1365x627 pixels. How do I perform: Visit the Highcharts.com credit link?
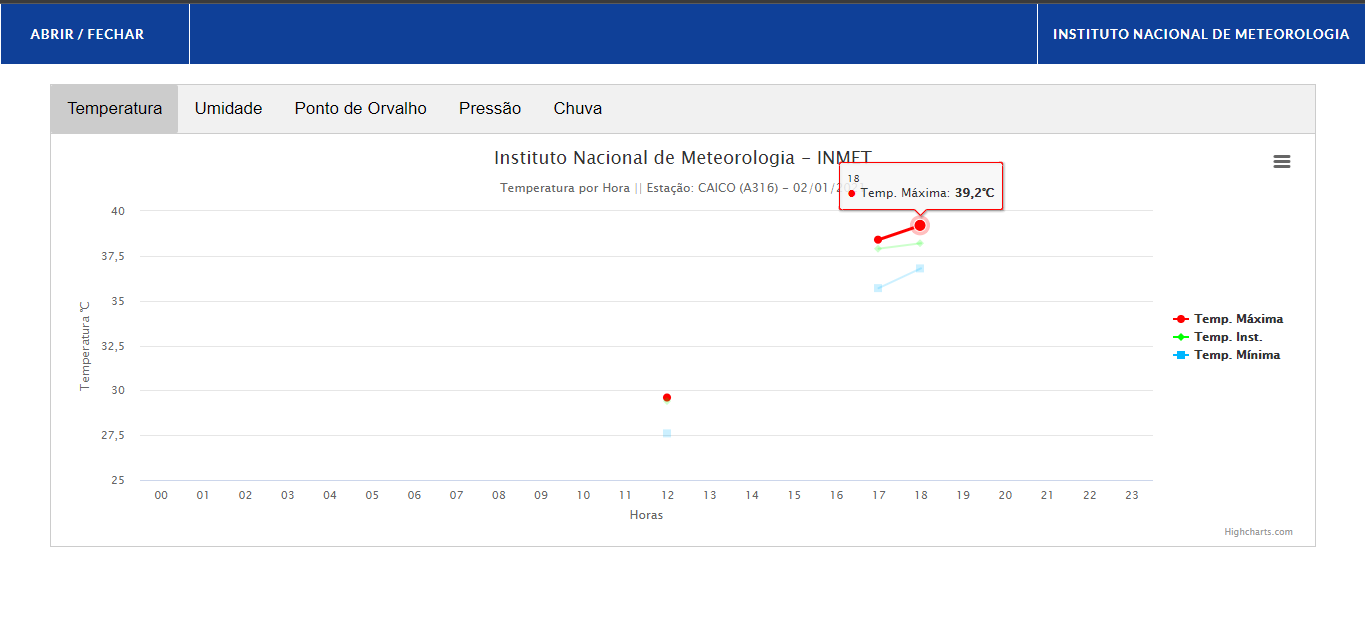tap(1258, 532)
